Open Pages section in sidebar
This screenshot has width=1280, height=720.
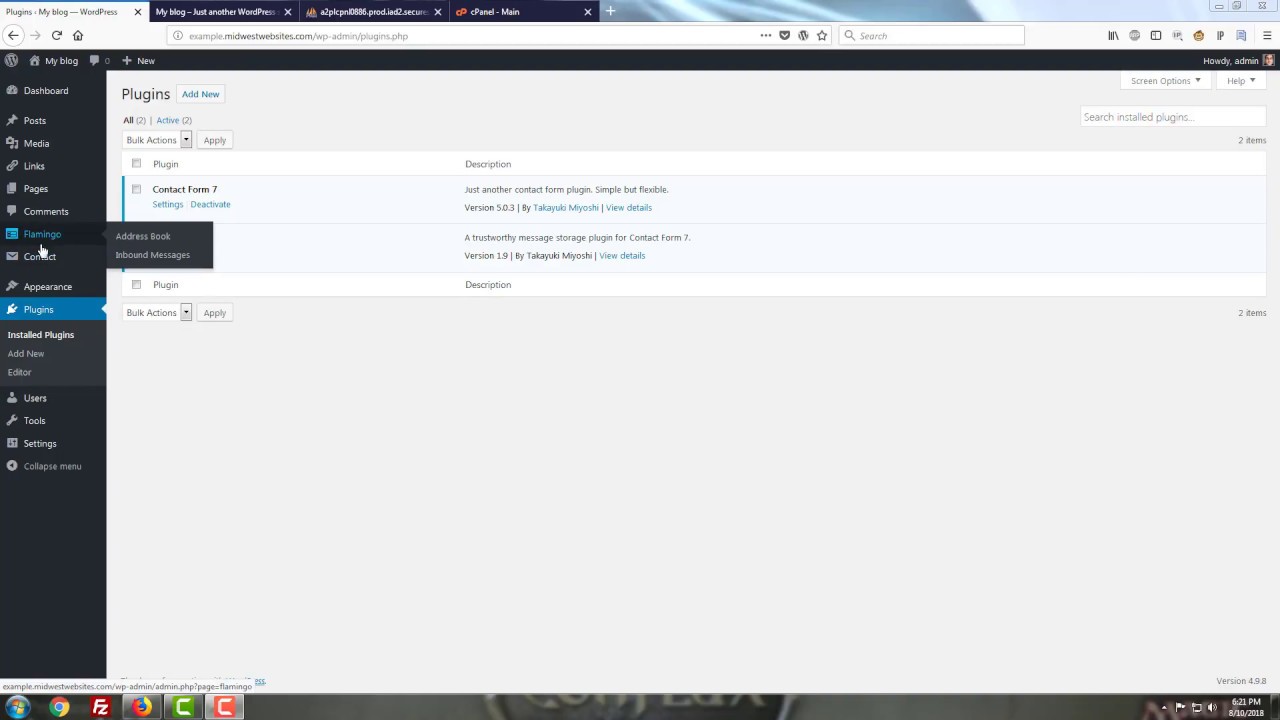click(x=36, y=189)
